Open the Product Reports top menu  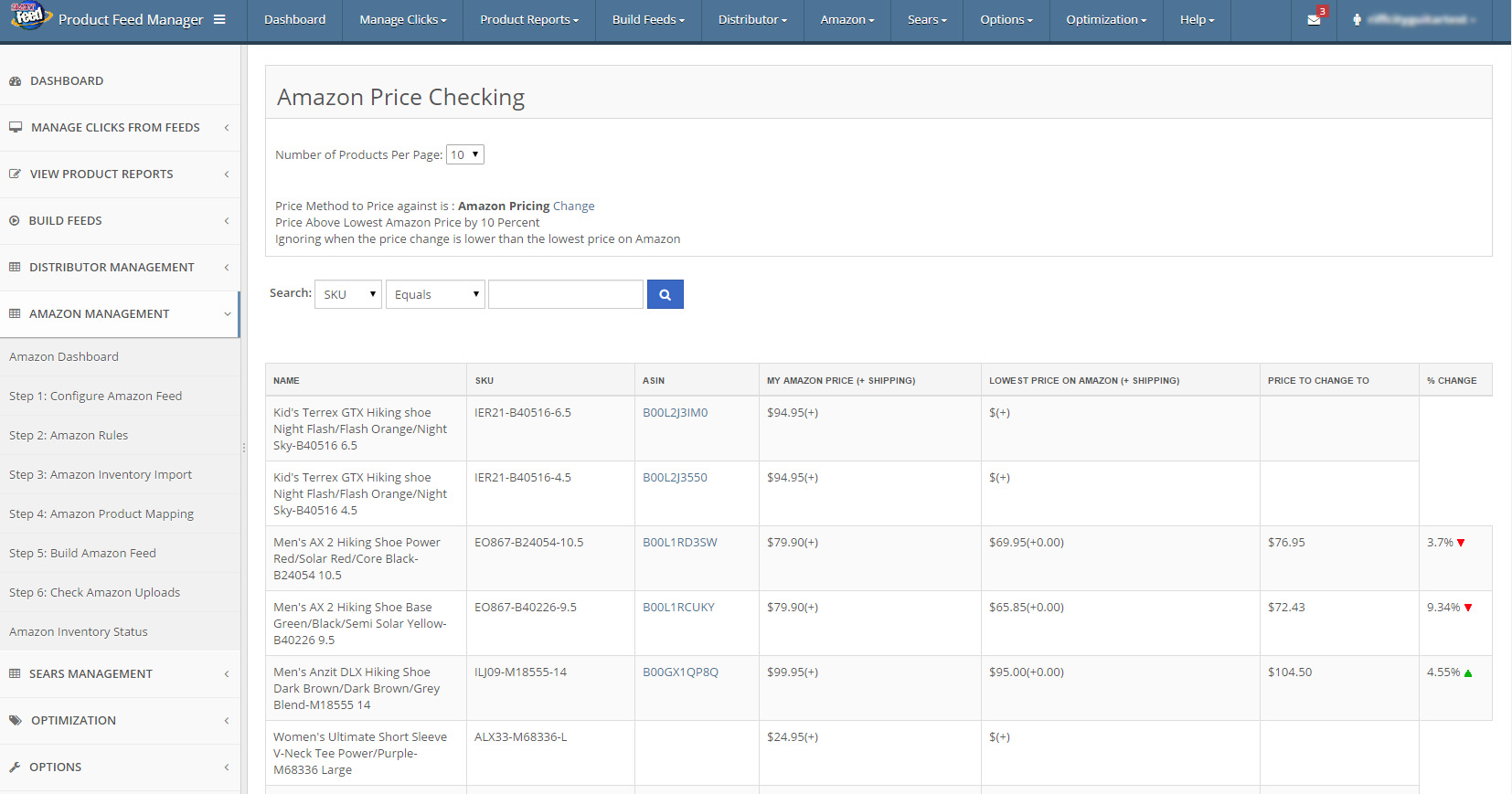[x=529, y=20]
